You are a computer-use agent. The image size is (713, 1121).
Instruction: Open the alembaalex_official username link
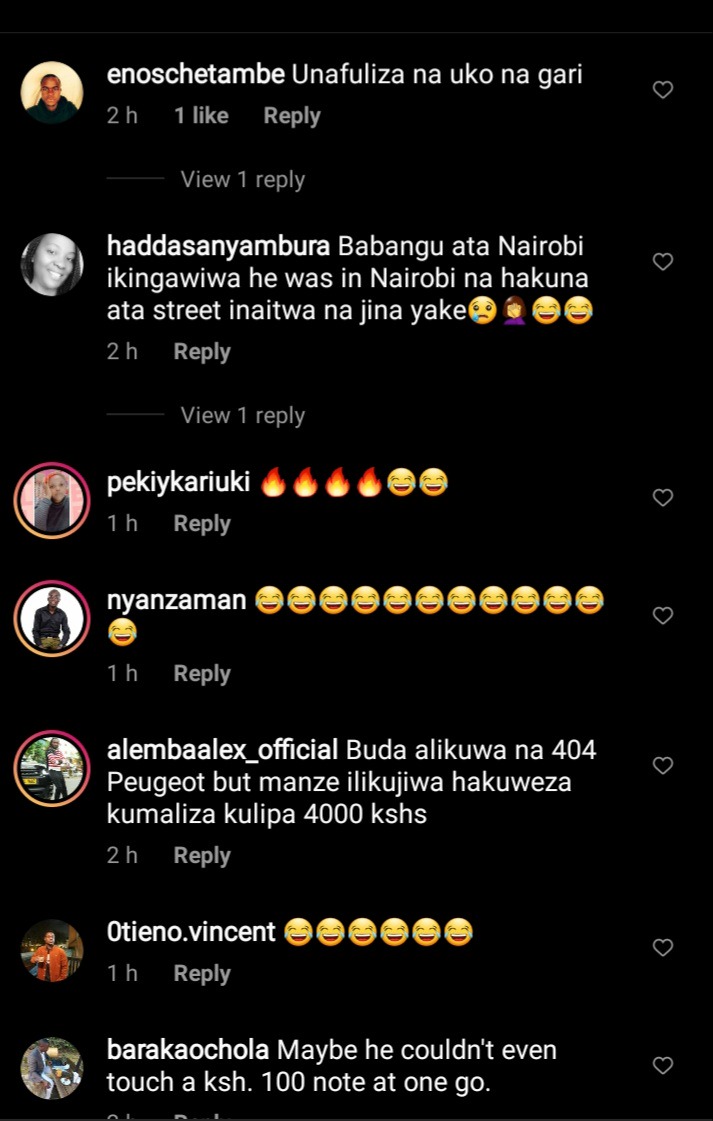tap(222, 751)
